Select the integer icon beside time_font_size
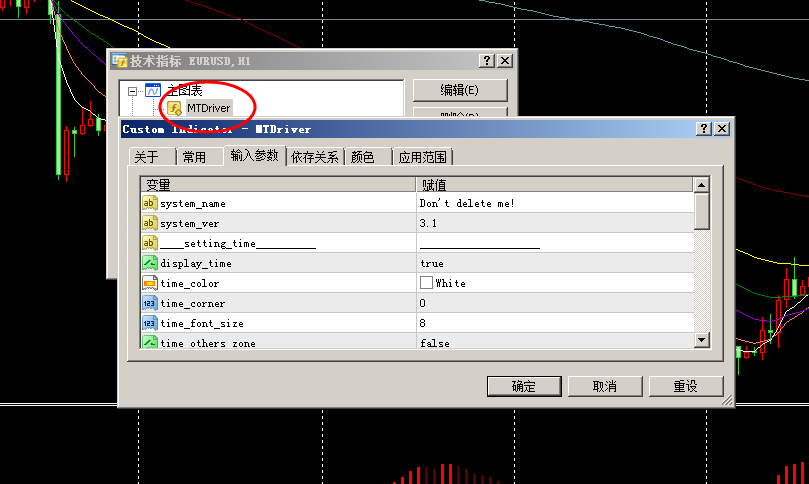The width and height of the screenshot is (809, 484). click(x=149, y=323)
